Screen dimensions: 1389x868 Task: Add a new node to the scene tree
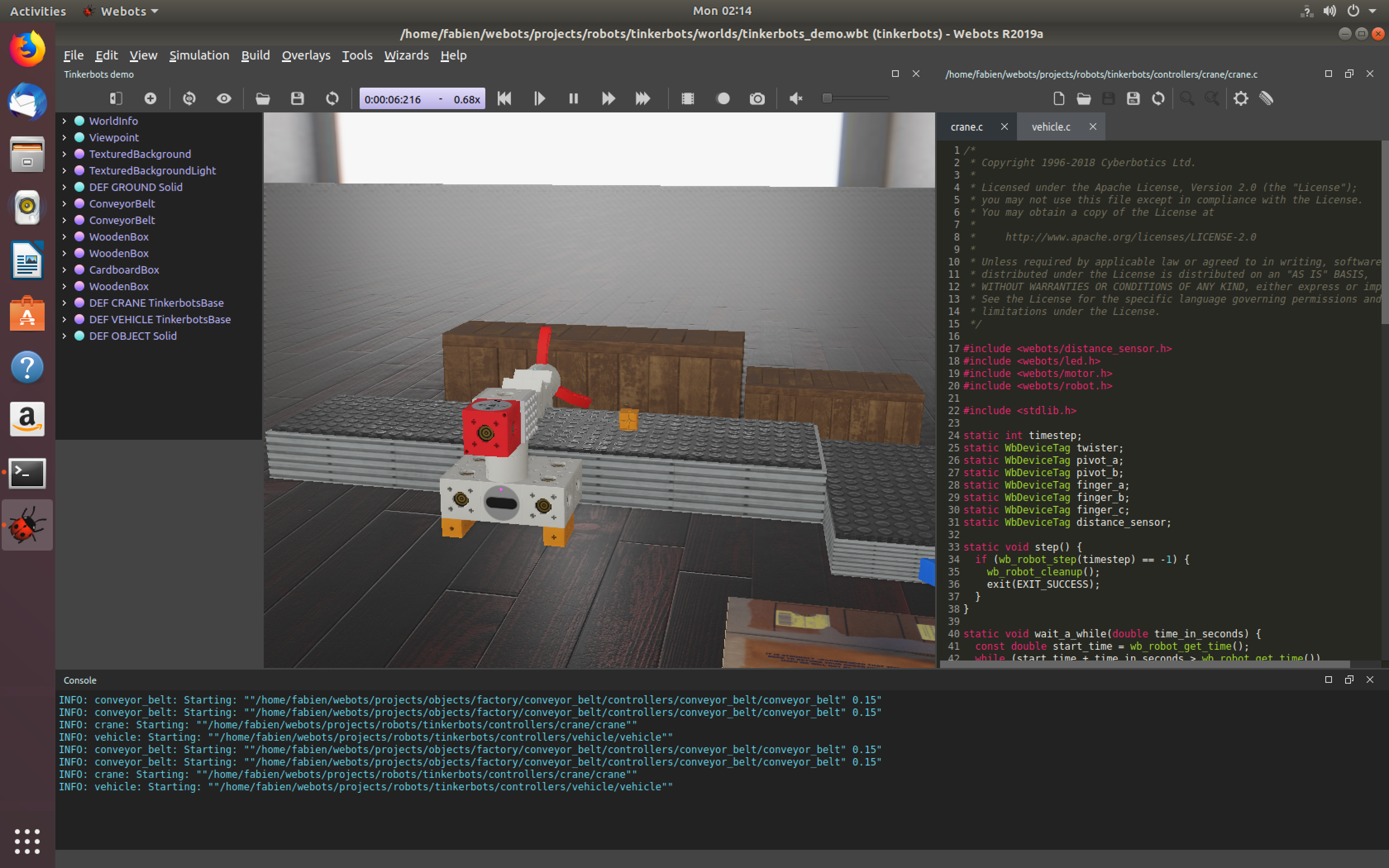tap(150, 98)
